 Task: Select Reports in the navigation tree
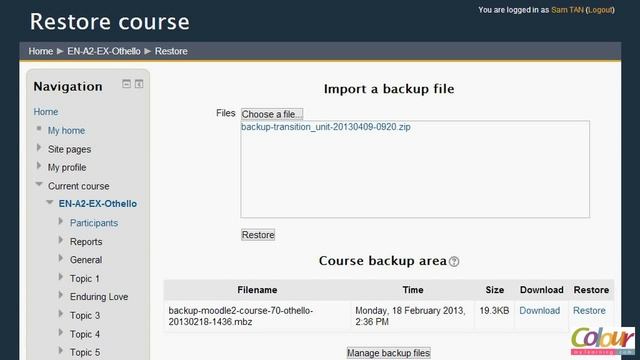(x=86, y=242)
